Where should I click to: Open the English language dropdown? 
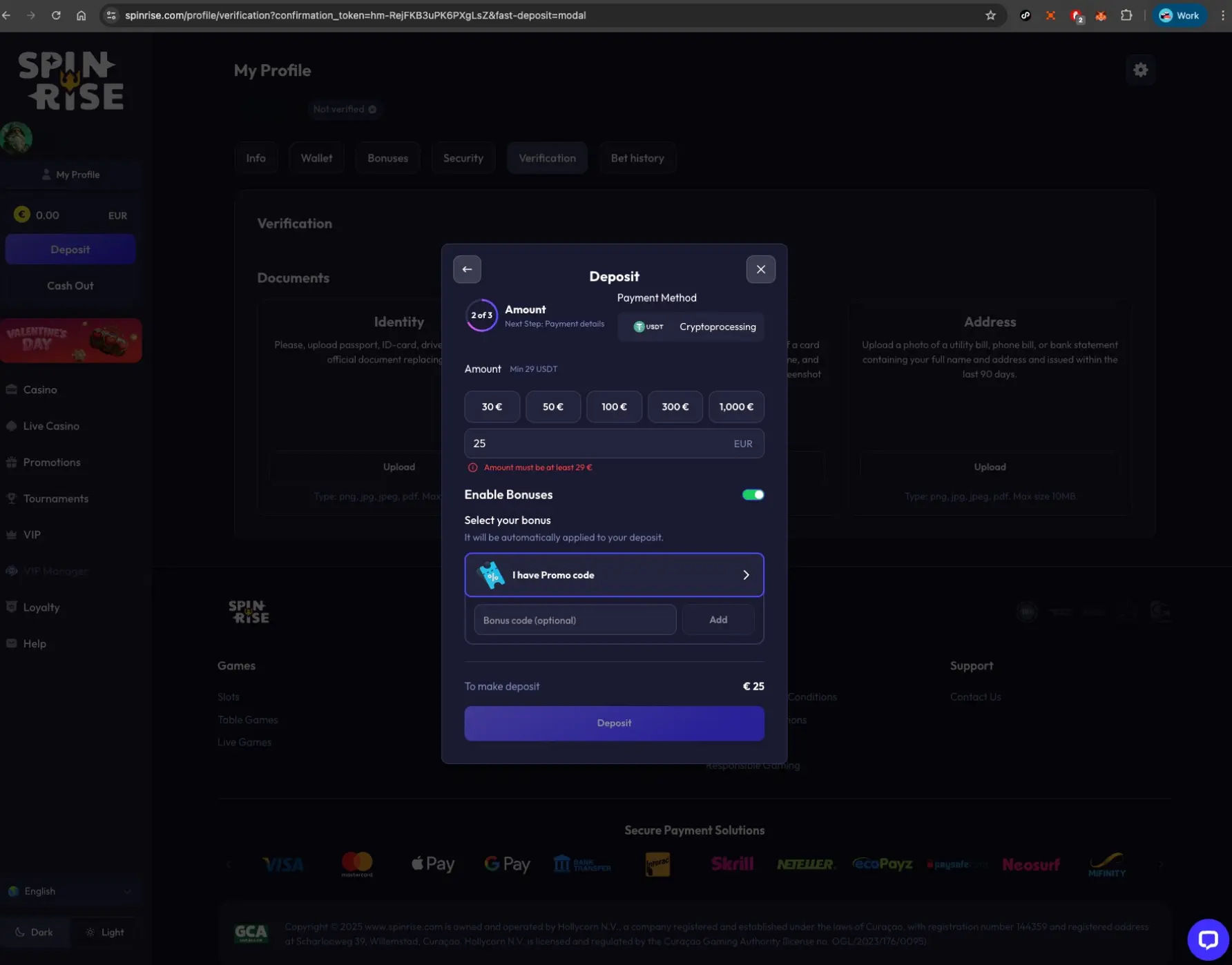(x=70, y=891)
